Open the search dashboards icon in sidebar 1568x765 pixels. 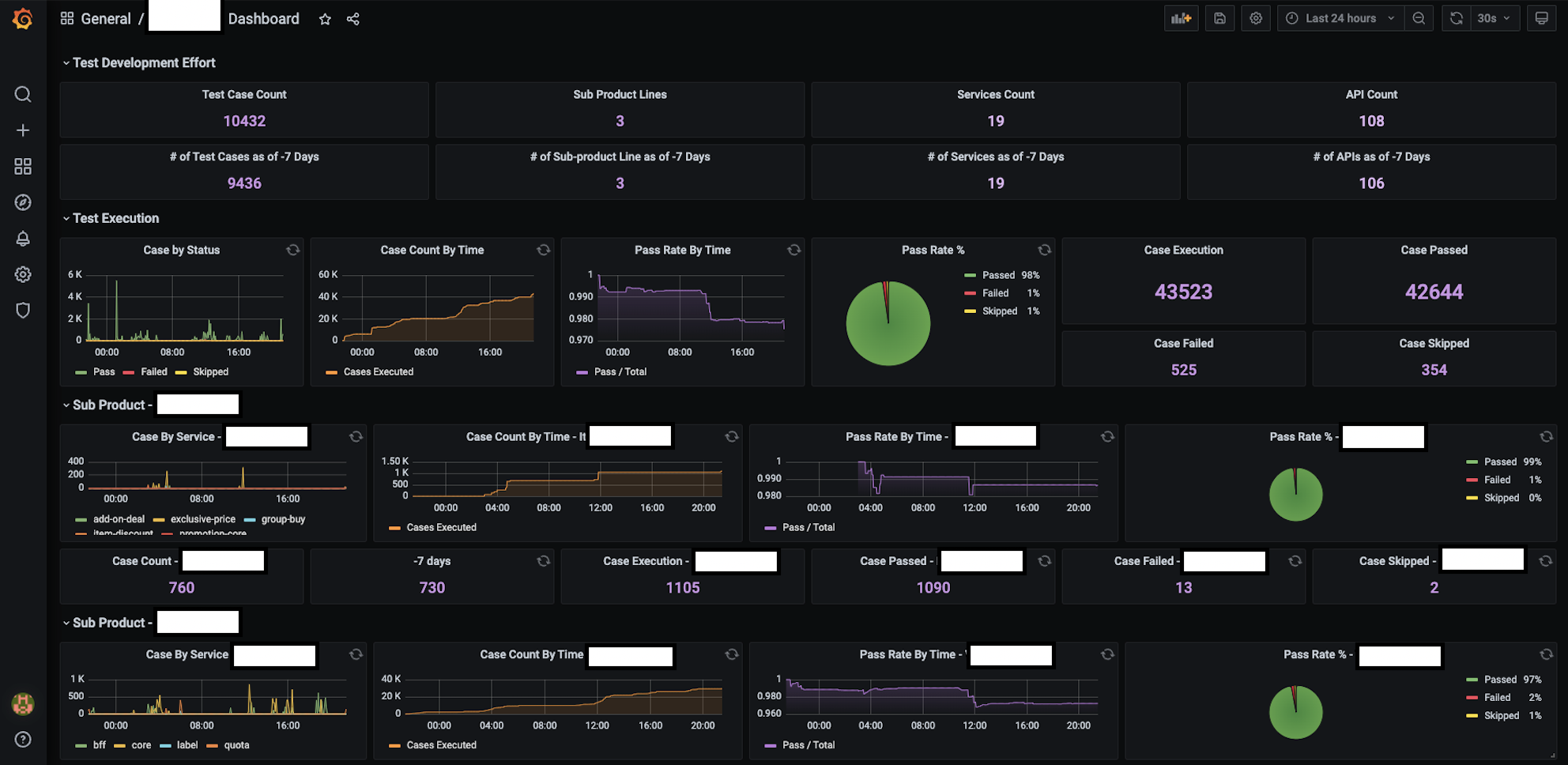(23, 95)
